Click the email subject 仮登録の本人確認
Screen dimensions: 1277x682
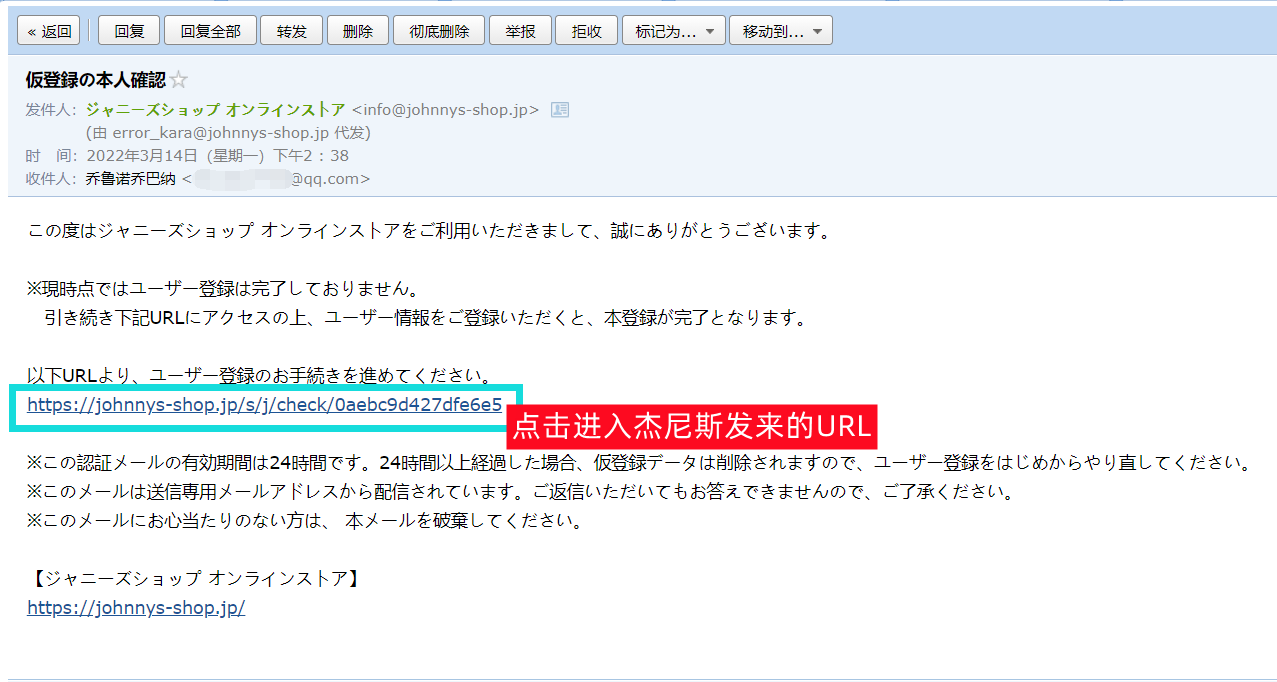click(96, 81)
